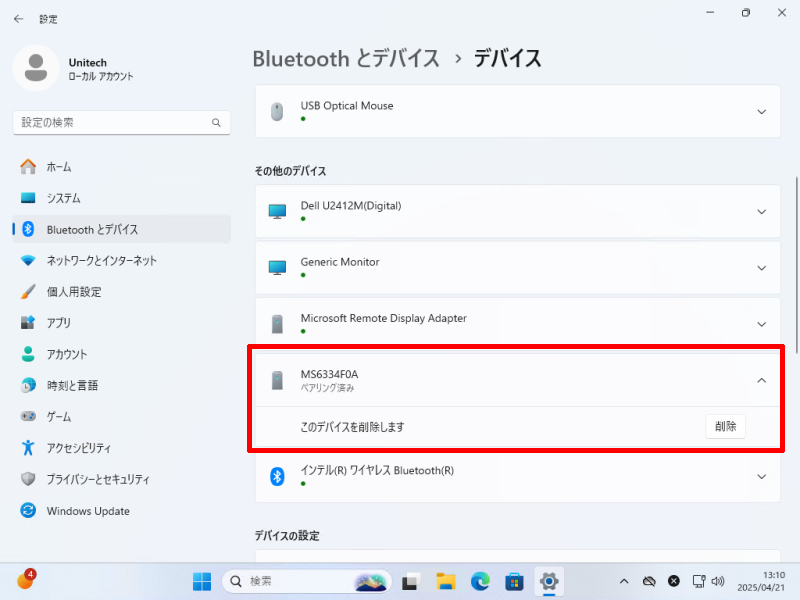Click the アカウント person icon
The height and width of the screenshot is (600, 800).
[x=28, y=354]
